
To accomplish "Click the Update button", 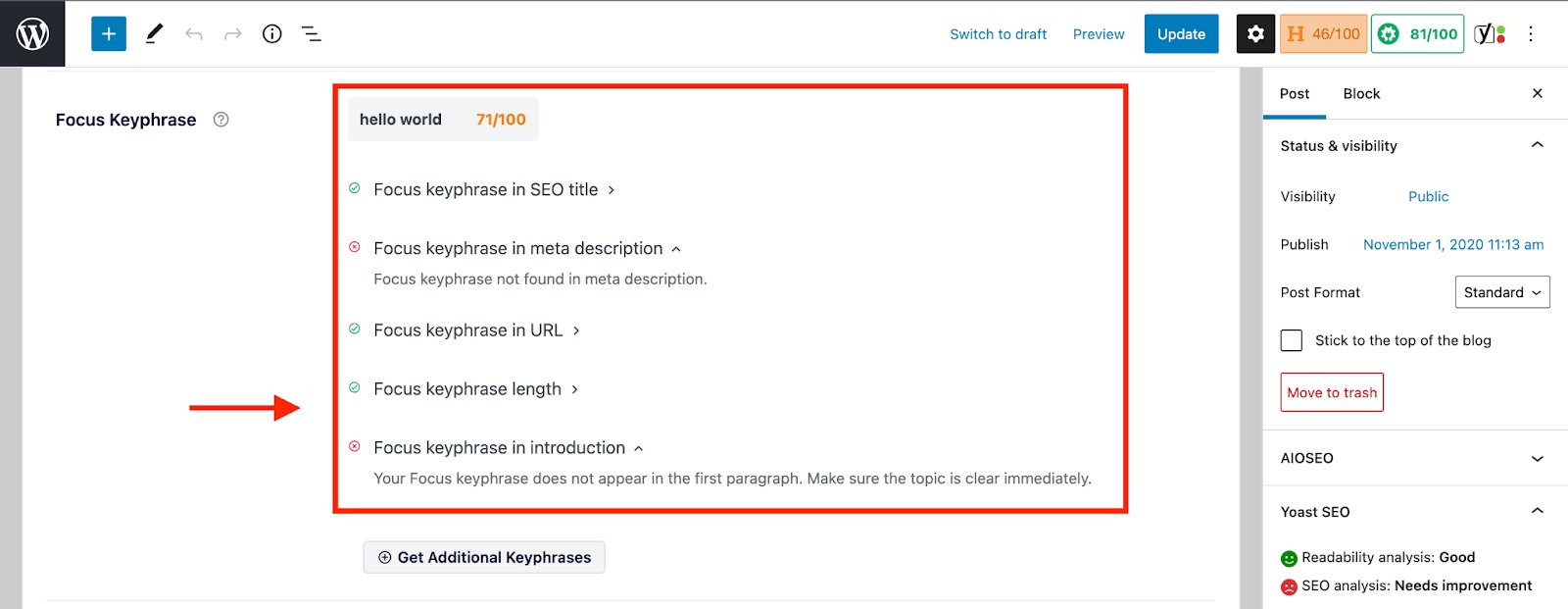I will click(x=1181, y=32).
